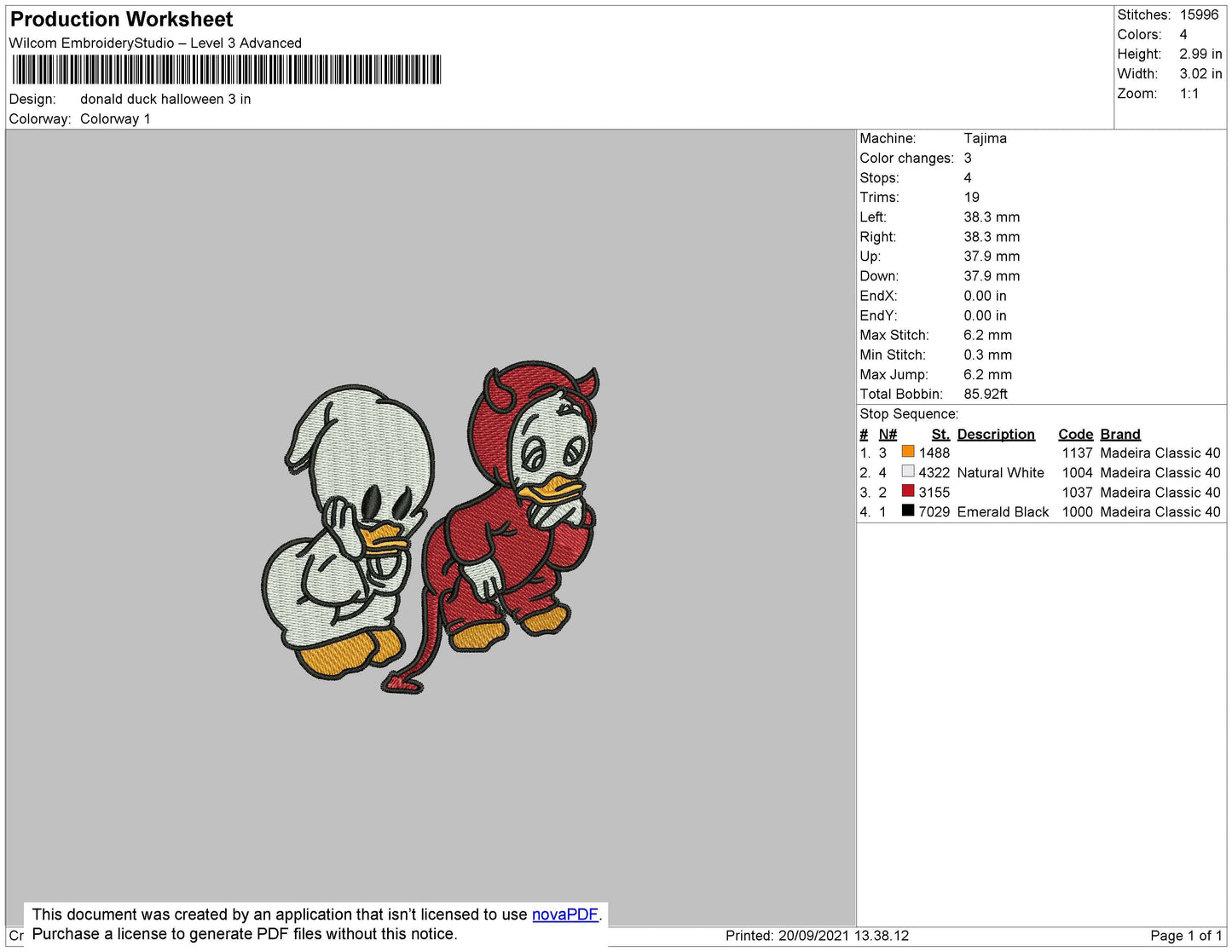Click the Description column header
The height and width of the screenshot is (952, 1232).
pos(996,434)
